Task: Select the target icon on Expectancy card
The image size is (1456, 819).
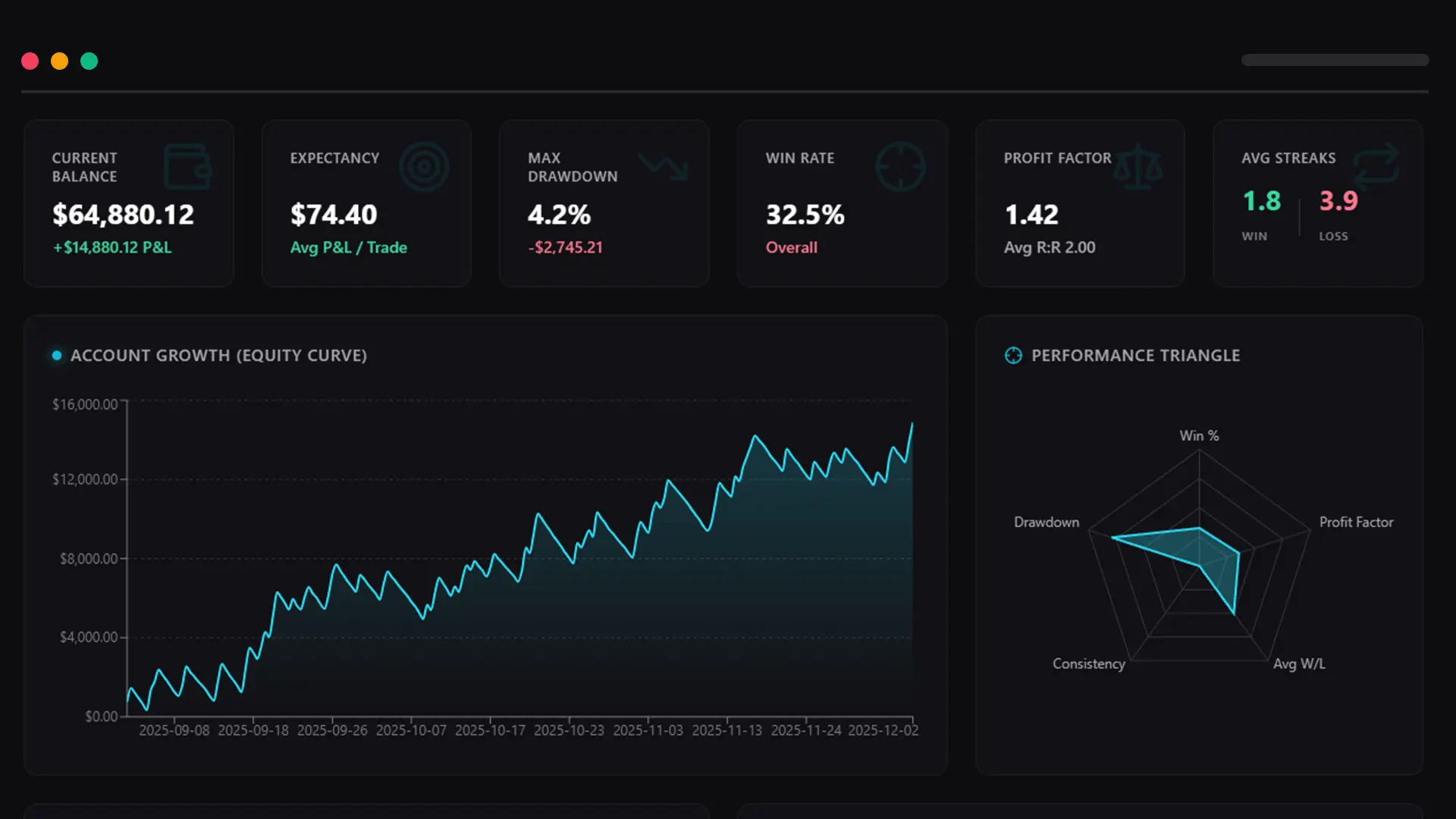Action: pyautogui.click(x=425, y=166)
